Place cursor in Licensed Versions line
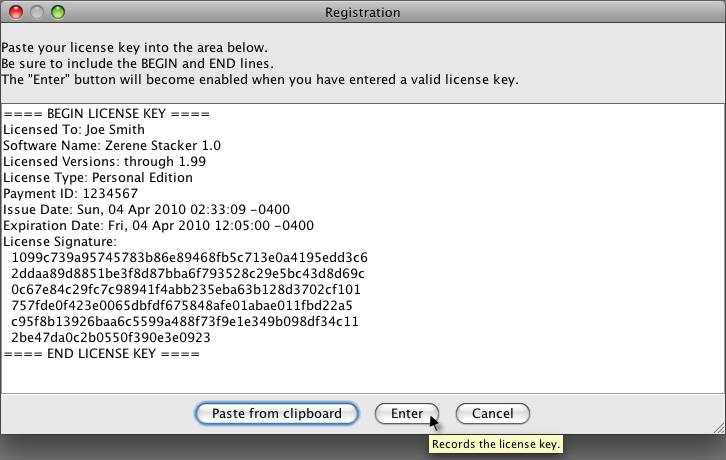 pos(106,162)
